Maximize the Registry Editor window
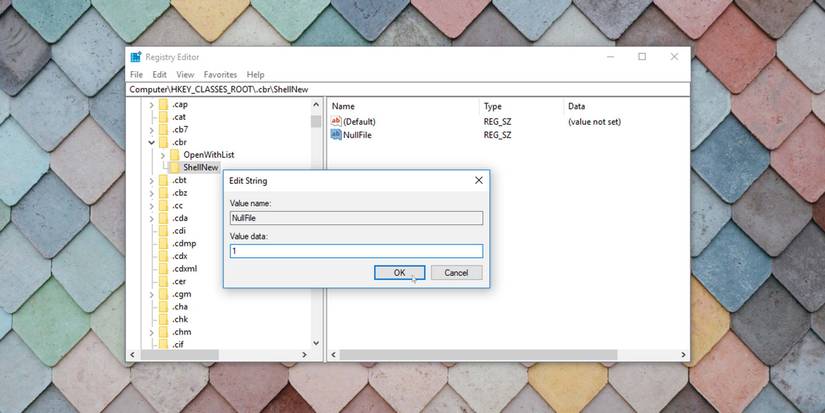The width and height of the screenshot is (825, 413). tap(642, 57)
